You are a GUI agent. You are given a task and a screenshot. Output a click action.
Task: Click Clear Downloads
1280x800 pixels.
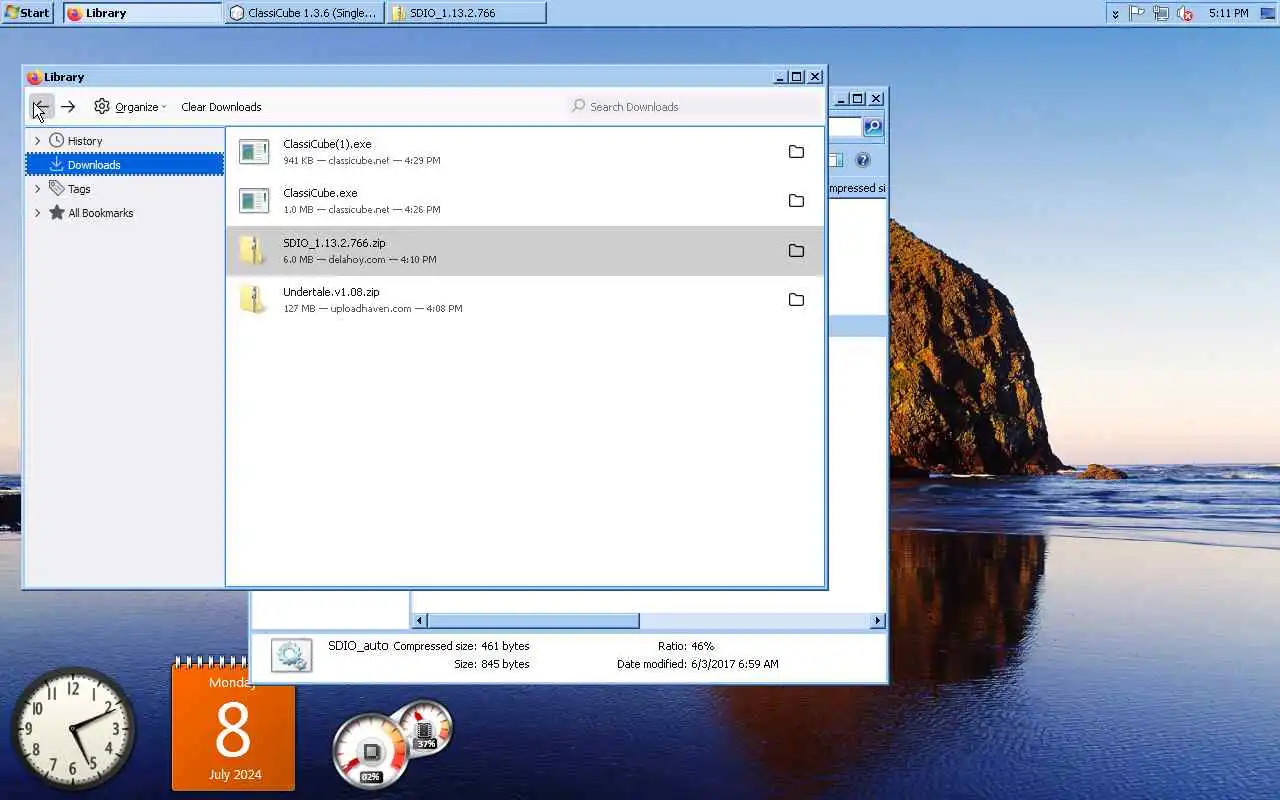(221, 107)
